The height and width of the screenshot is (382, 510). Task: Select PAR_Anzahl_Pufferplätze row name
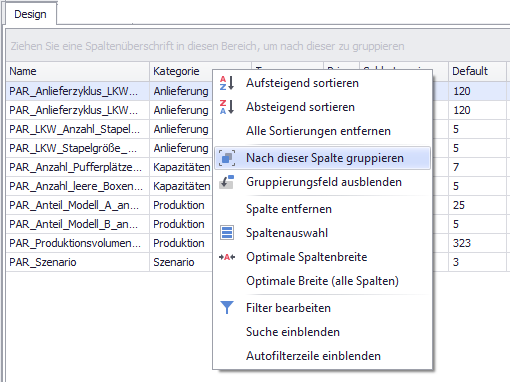tap(78, 167)
